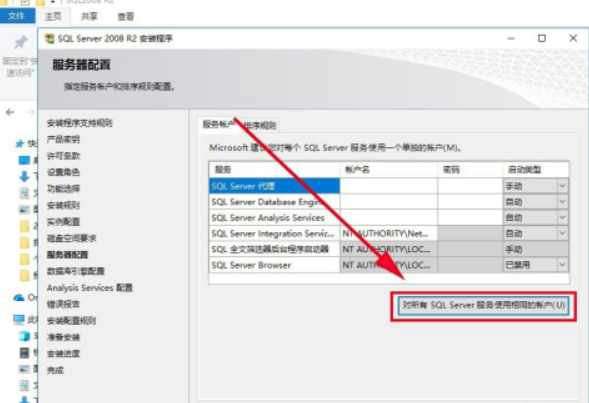The image size is (589, 403).
Task: Close the SQL Server setup window
Action: tap(573, 38)
